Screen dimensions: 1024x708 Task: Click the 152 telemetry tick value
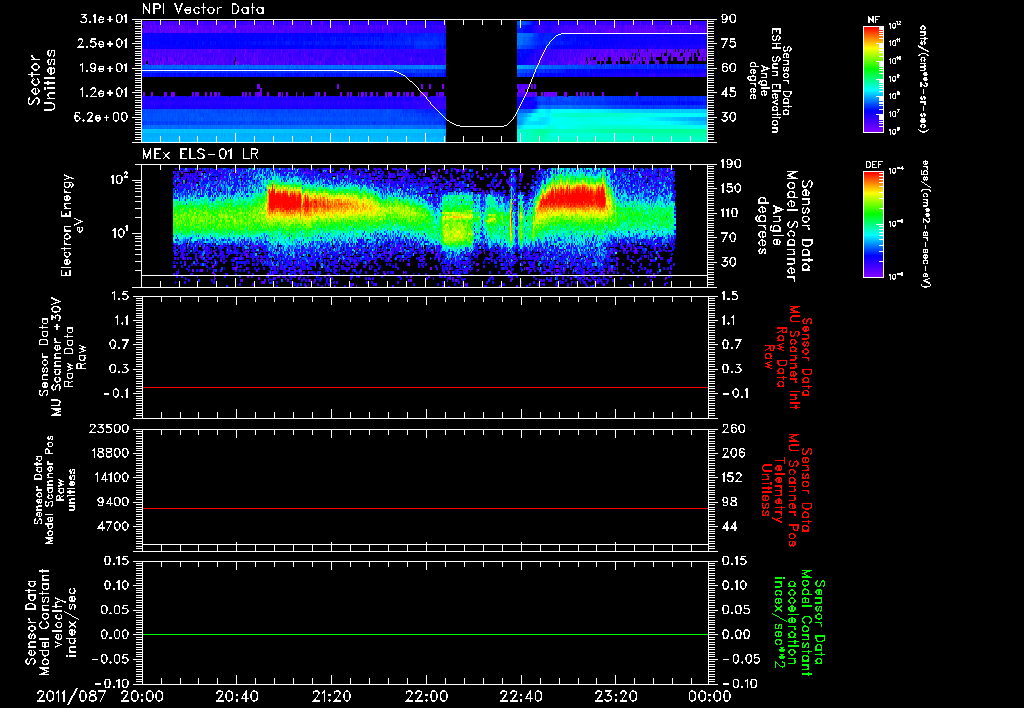click(732, 477)
